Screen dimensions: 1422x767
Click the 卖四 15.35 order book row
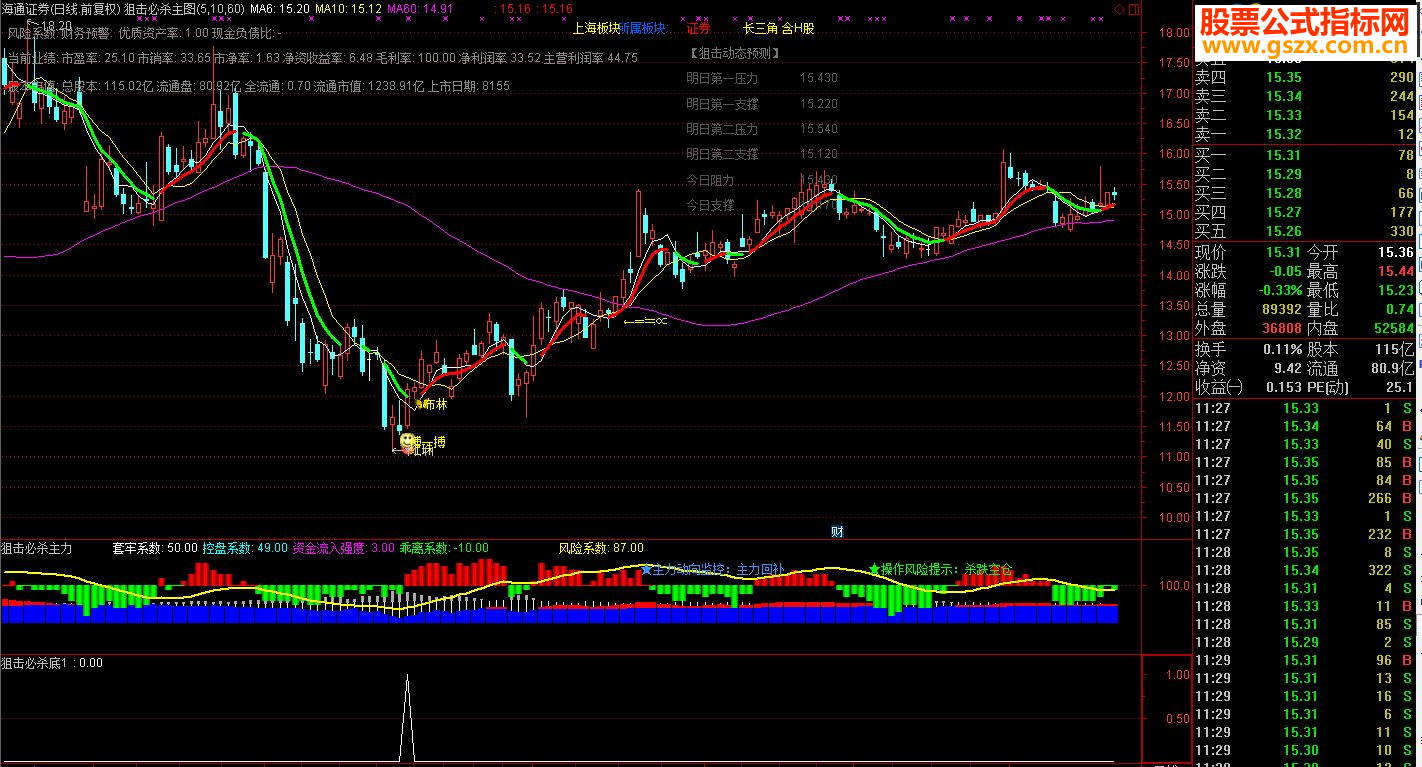pyautogui.click(x=1306, y=77)
